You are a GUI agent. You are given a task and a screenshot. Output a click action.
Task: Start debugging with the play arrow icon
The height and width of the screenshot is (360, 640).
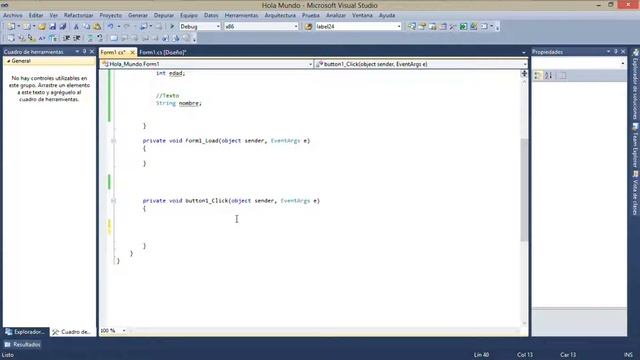coord(172,27)
